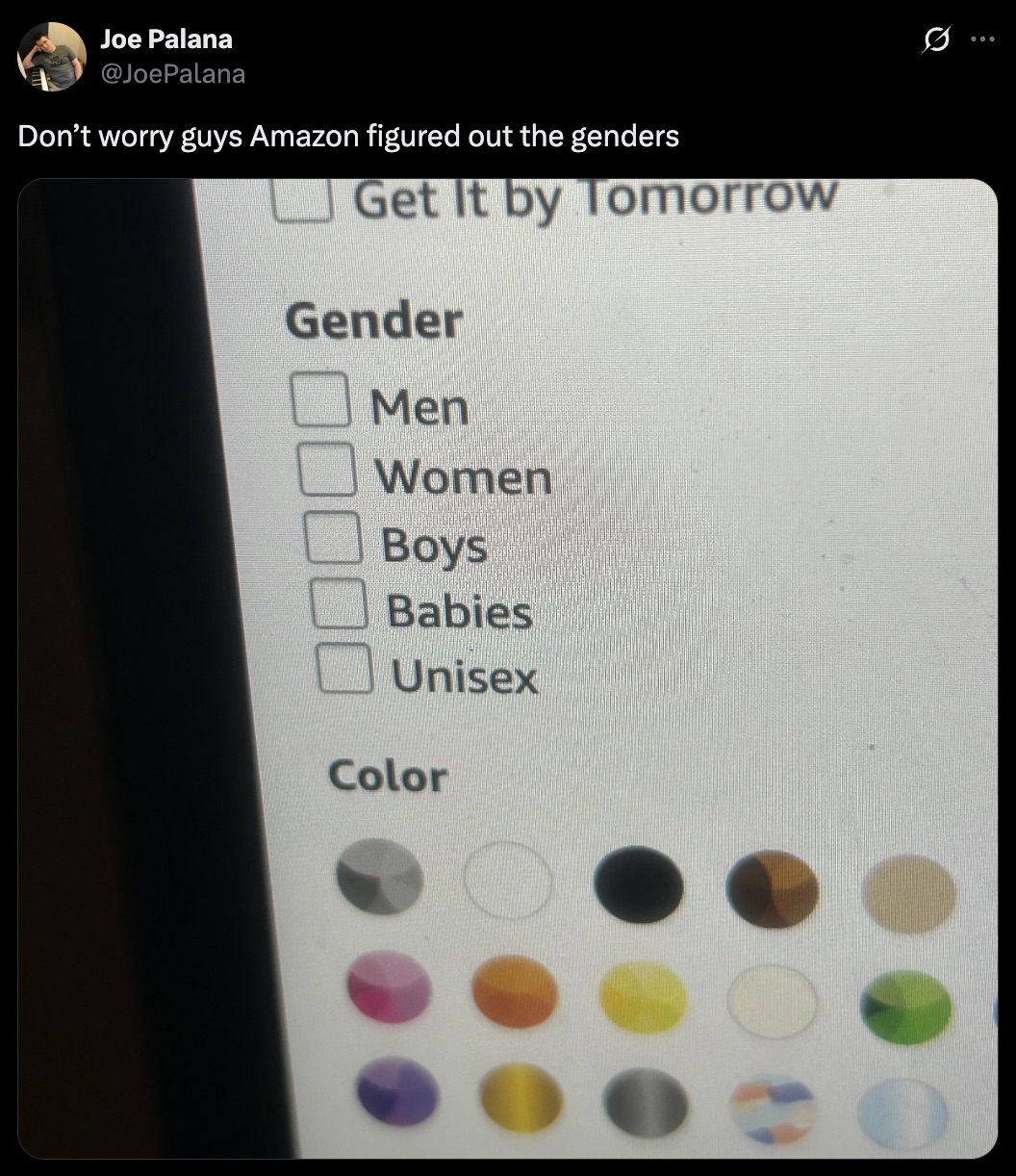This screenshot has width=1016, height=1176.
Task: Select the white color swatch
Action: pos(508,880)
